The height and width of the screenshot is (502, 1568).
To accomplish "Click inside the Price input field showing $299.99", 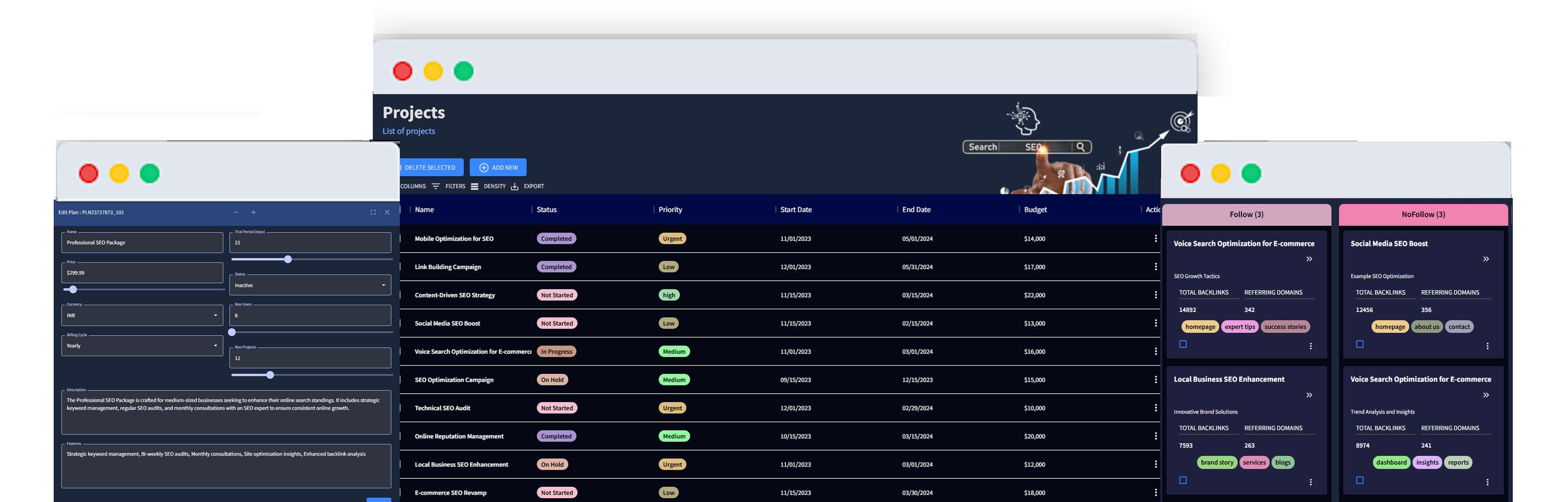I will point(141,273).
